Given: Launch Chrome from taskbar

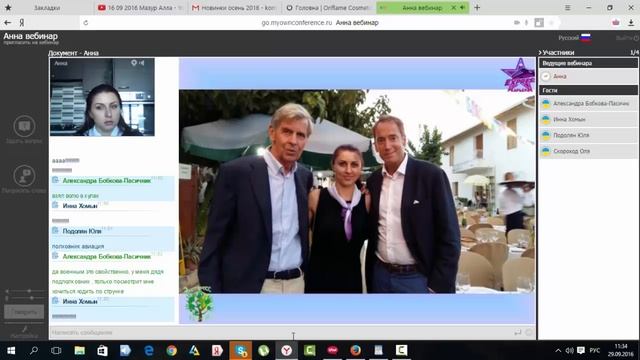Looking at the screenshot, I should (171, 350).
